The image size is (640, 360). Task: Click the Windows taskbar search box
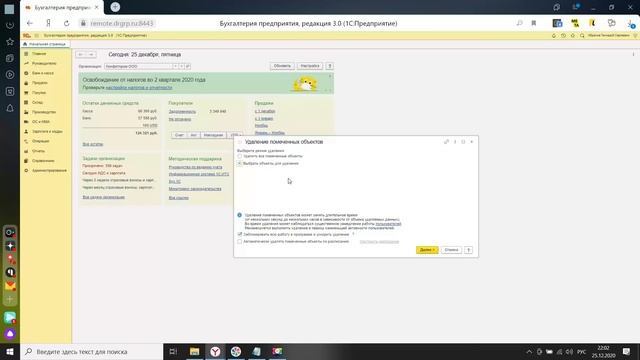91,351
